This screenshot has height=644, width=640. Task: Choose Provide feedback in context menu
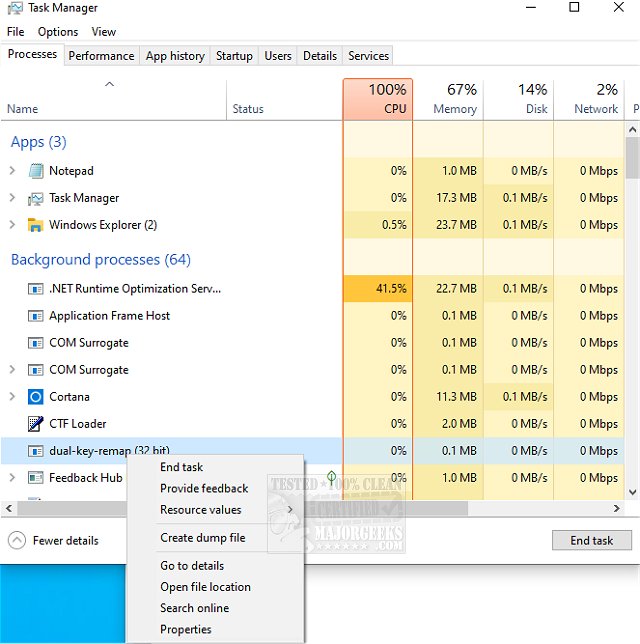[216, 488]
